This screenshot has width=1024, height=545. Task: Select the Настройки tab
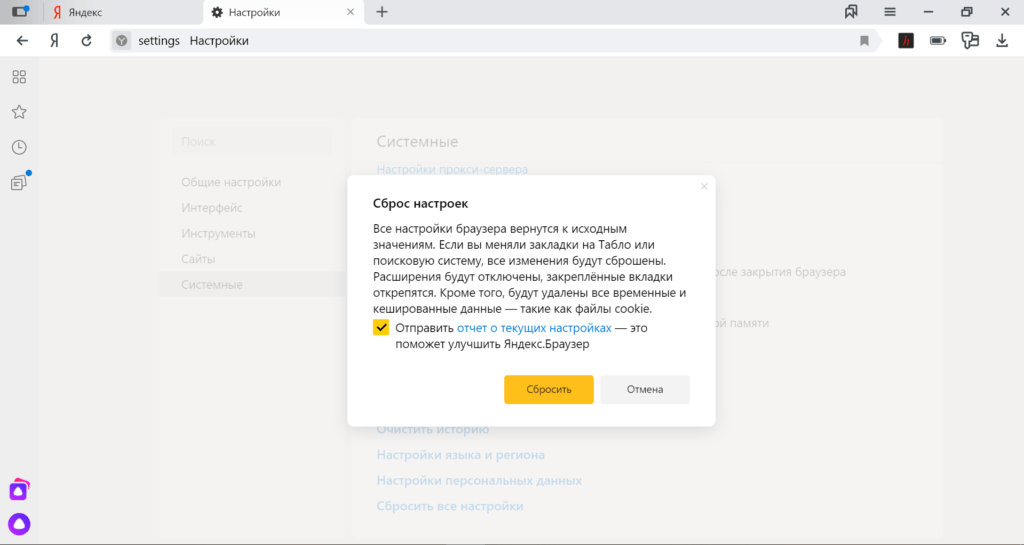pos(283,12)
